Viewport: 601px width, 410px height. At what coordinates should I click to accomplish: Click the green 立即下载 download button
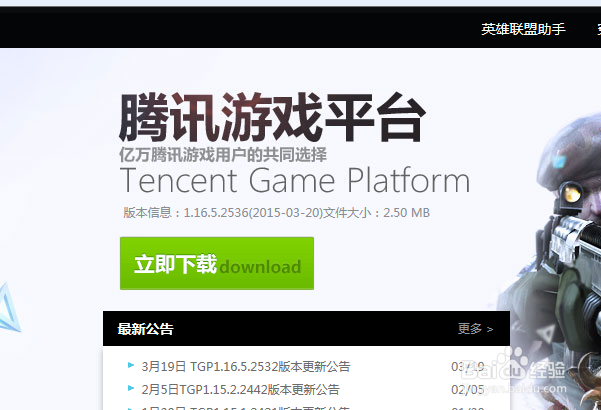217,263
